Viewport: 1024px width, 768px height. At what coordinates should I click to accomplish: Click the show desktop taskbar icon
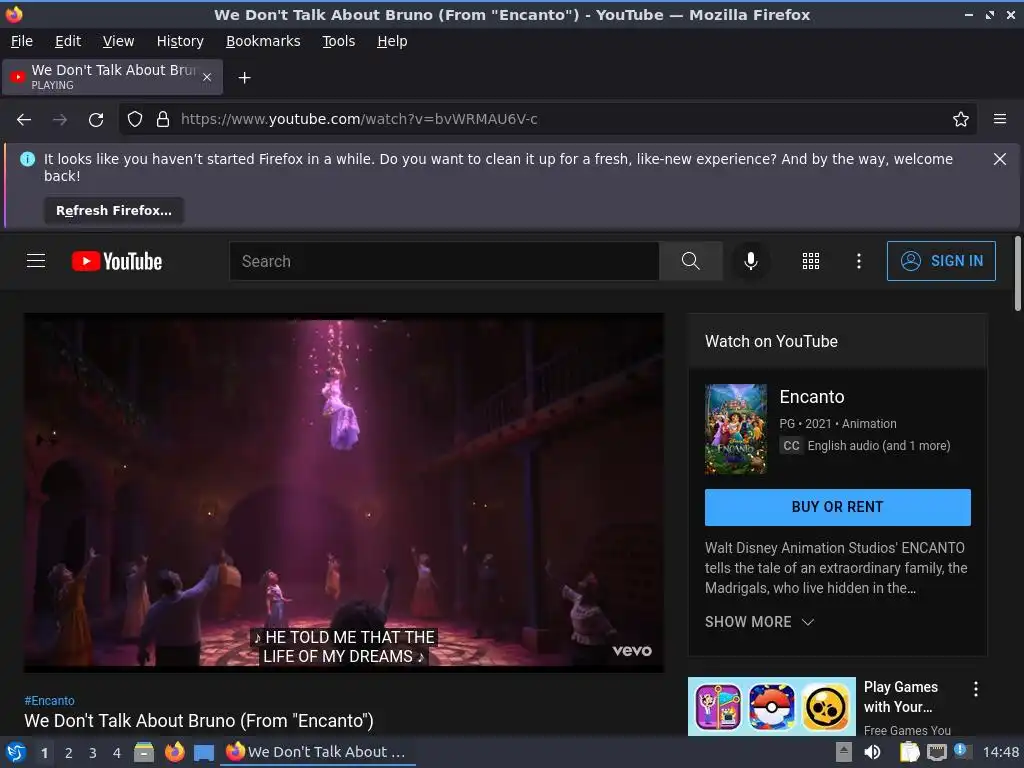click(x=204, y=752)
